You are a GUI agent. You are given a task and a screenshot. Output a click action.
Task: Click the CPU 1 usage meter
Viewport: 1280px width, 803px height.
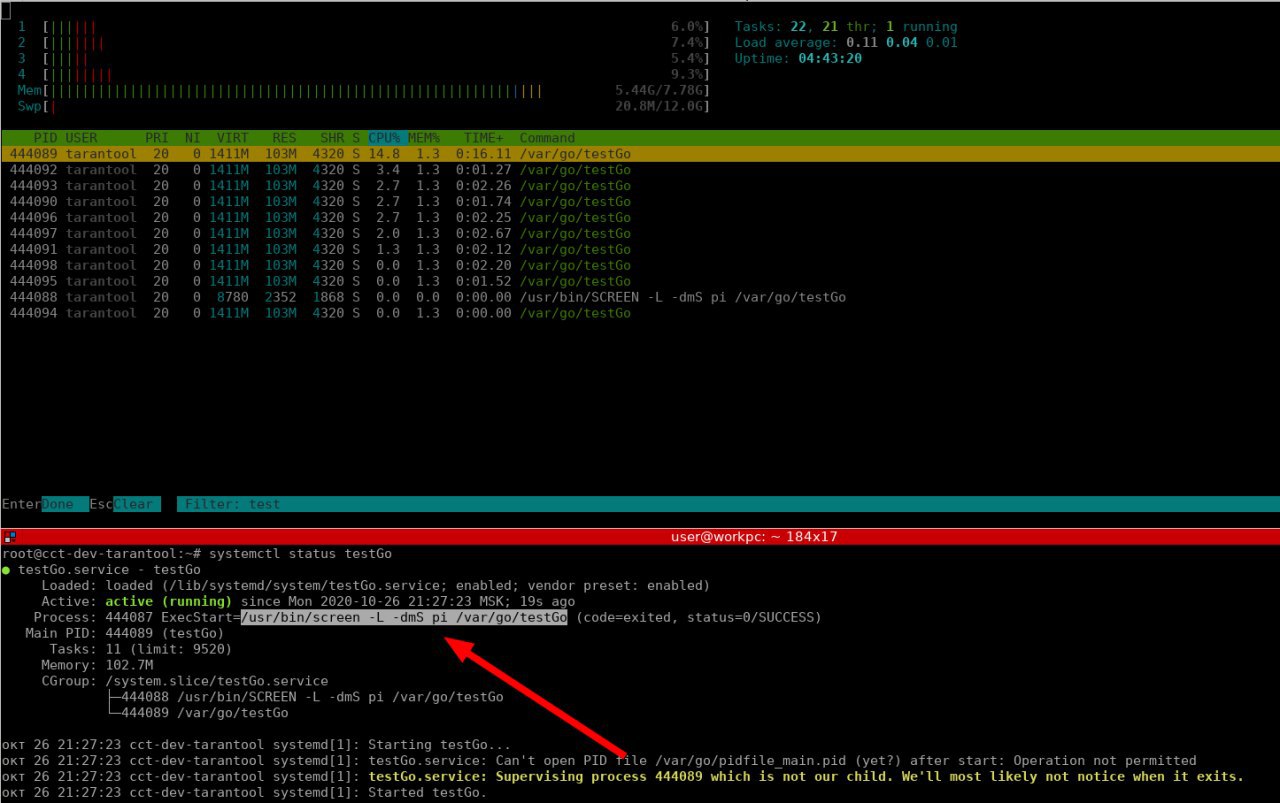coord(364,27)
